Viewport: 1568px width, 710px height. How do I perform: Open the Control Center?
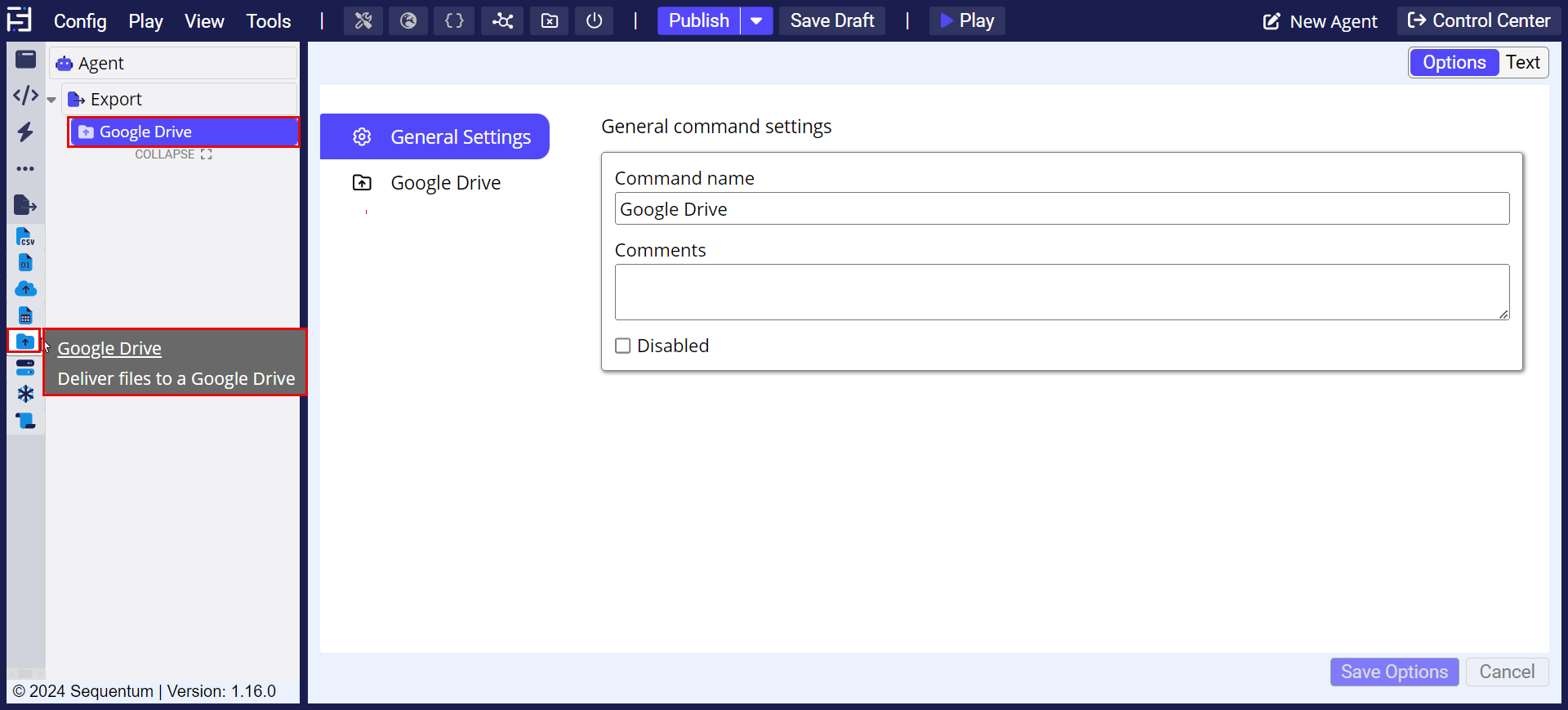click(x=1479, y=20)
